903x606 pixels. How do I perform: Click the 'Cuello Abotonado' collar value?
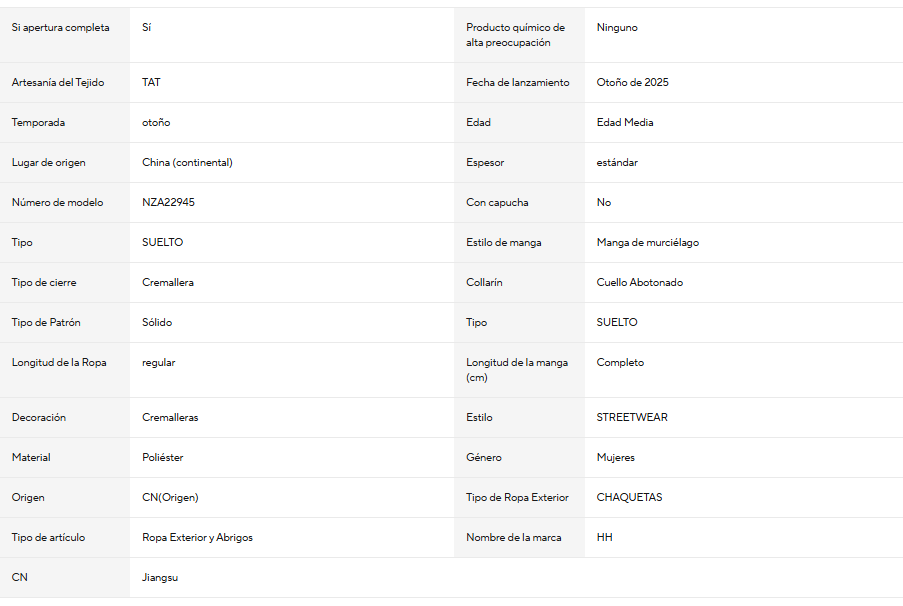639,282
